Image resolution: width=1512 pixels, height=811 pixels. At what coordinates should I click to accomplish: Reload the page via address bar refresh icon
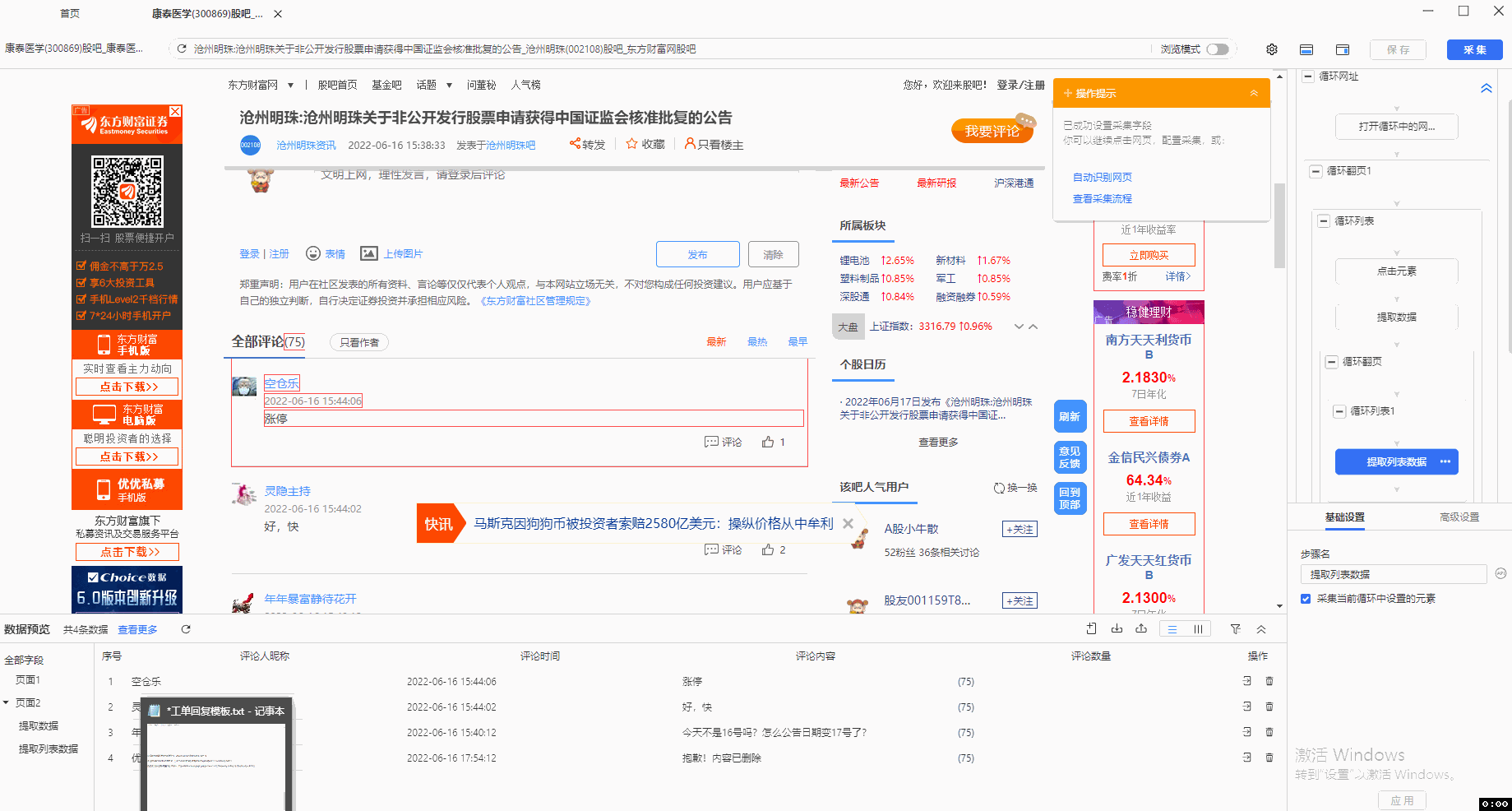click(x=182, y=49)
